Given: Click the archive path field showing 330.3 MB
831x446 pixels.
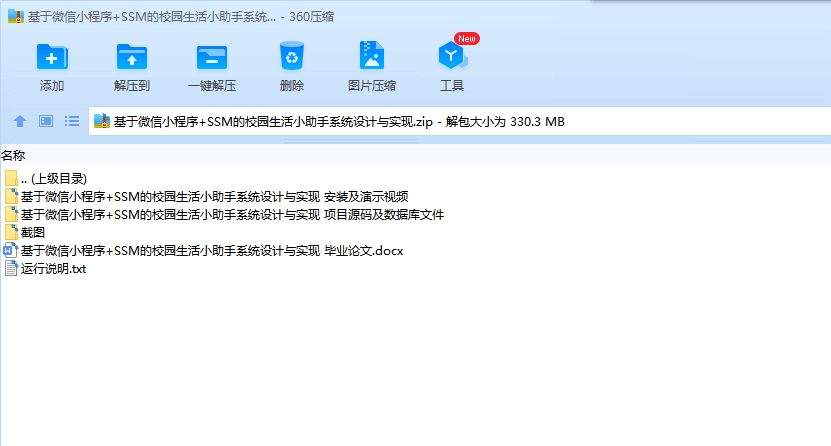Looking at the screenshot, I should pos(459,121).
